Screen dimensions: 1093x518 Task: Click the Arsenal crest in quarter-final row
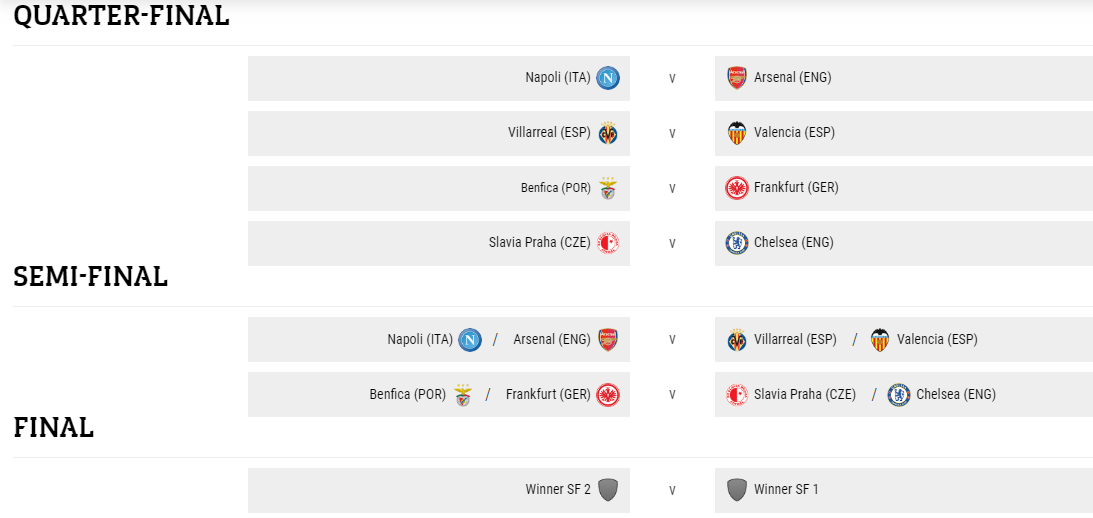(x=737, y=77)
